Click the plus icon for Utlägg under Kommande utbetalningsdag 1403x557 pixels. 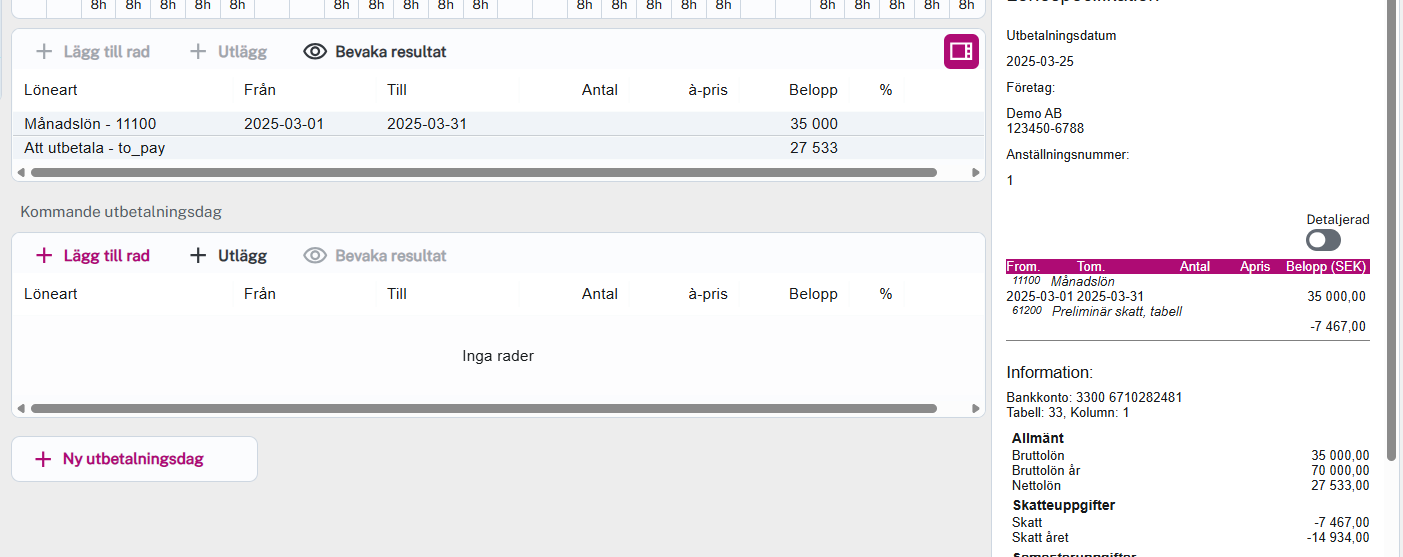[x=198, y=256]
